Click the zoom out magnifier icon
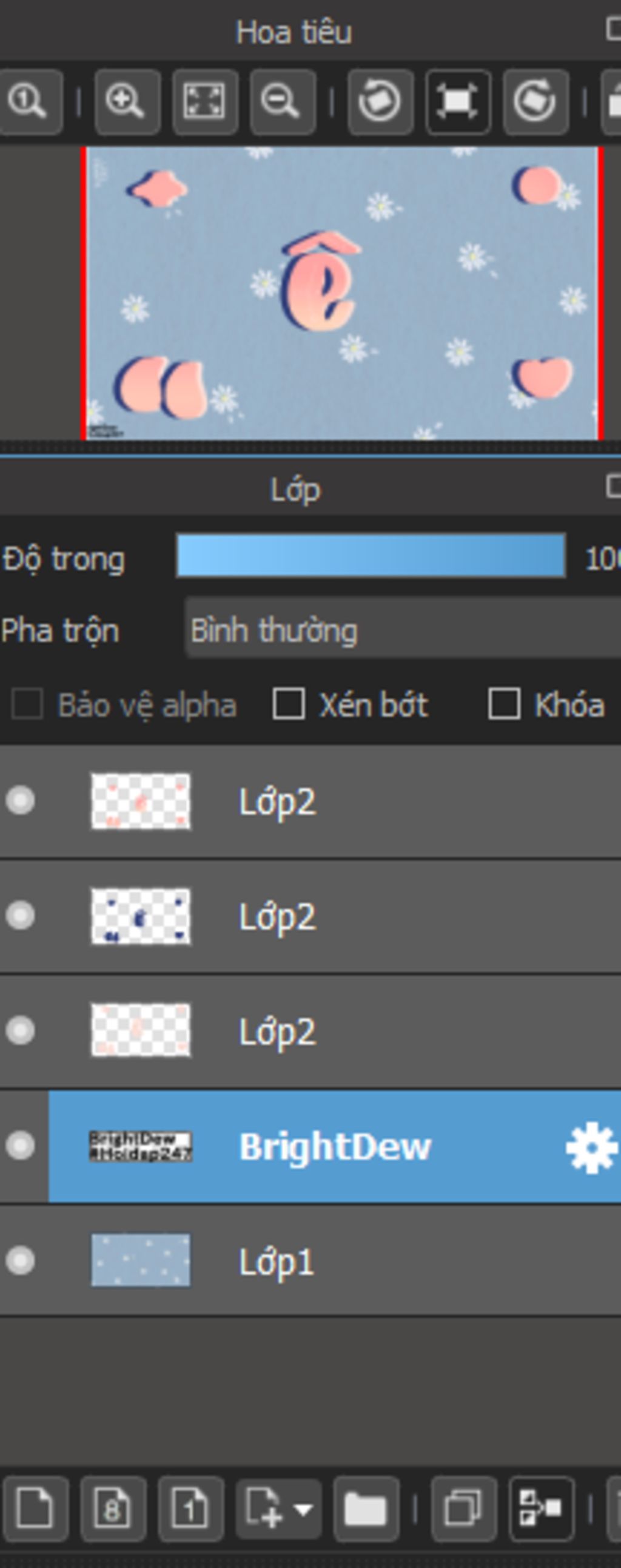Image resolution: width=621 pixels, height=1568 pixels. coord(282,102)
